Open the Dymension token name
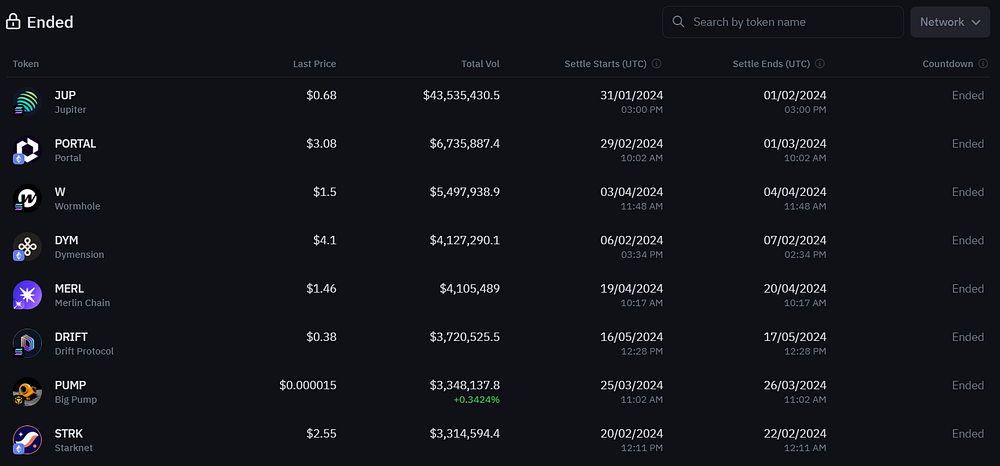Image resolution: width=1000 pixels, height=466 pixels. click(x=79, y=255)
